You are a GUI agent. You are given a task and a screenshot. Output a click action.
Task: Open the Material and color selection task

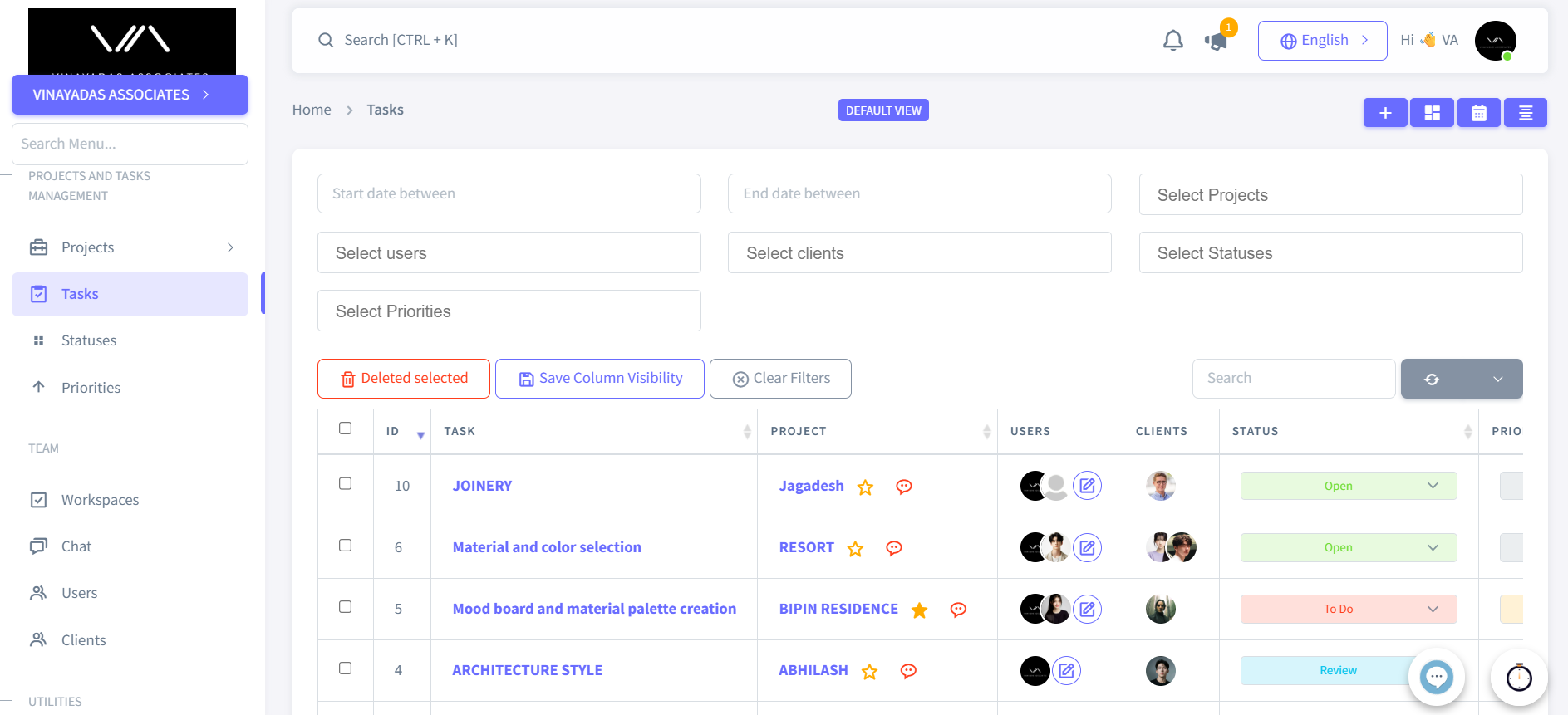547,547
